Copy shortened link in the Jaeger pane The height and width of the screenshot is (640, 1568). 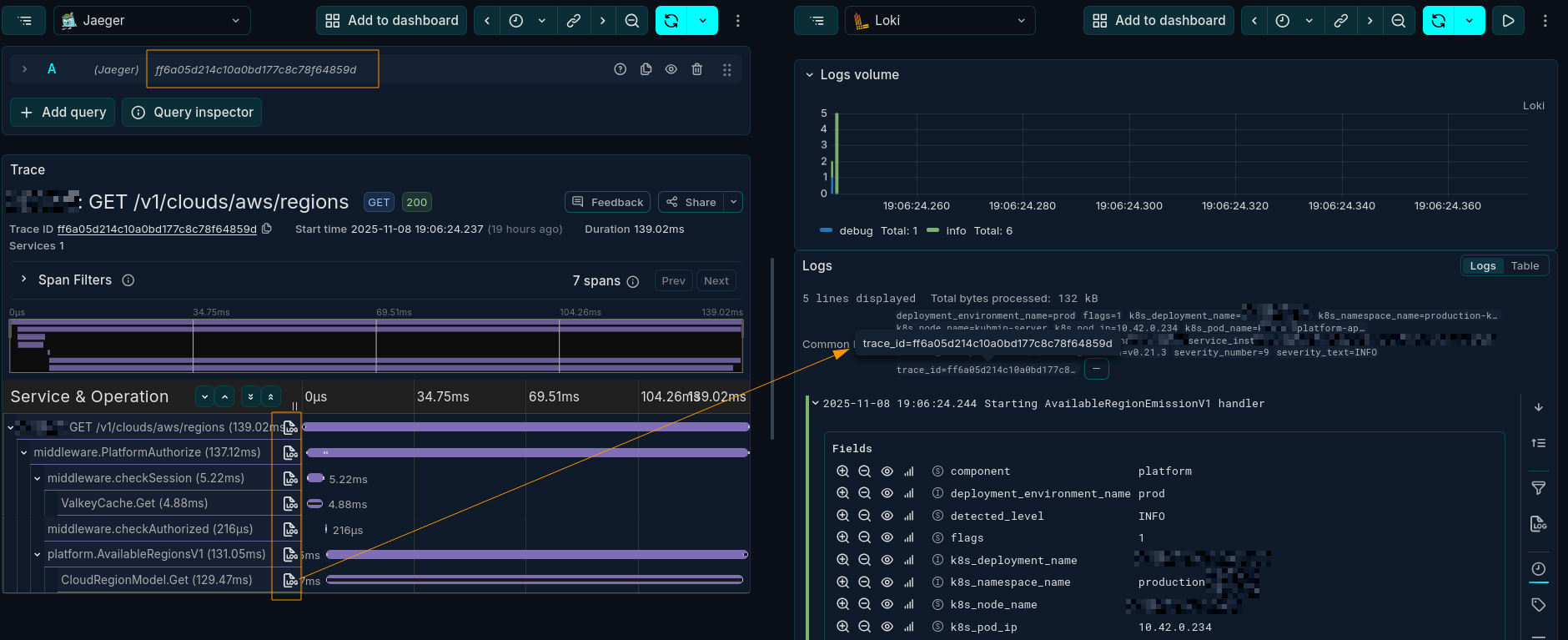[574, 20]
